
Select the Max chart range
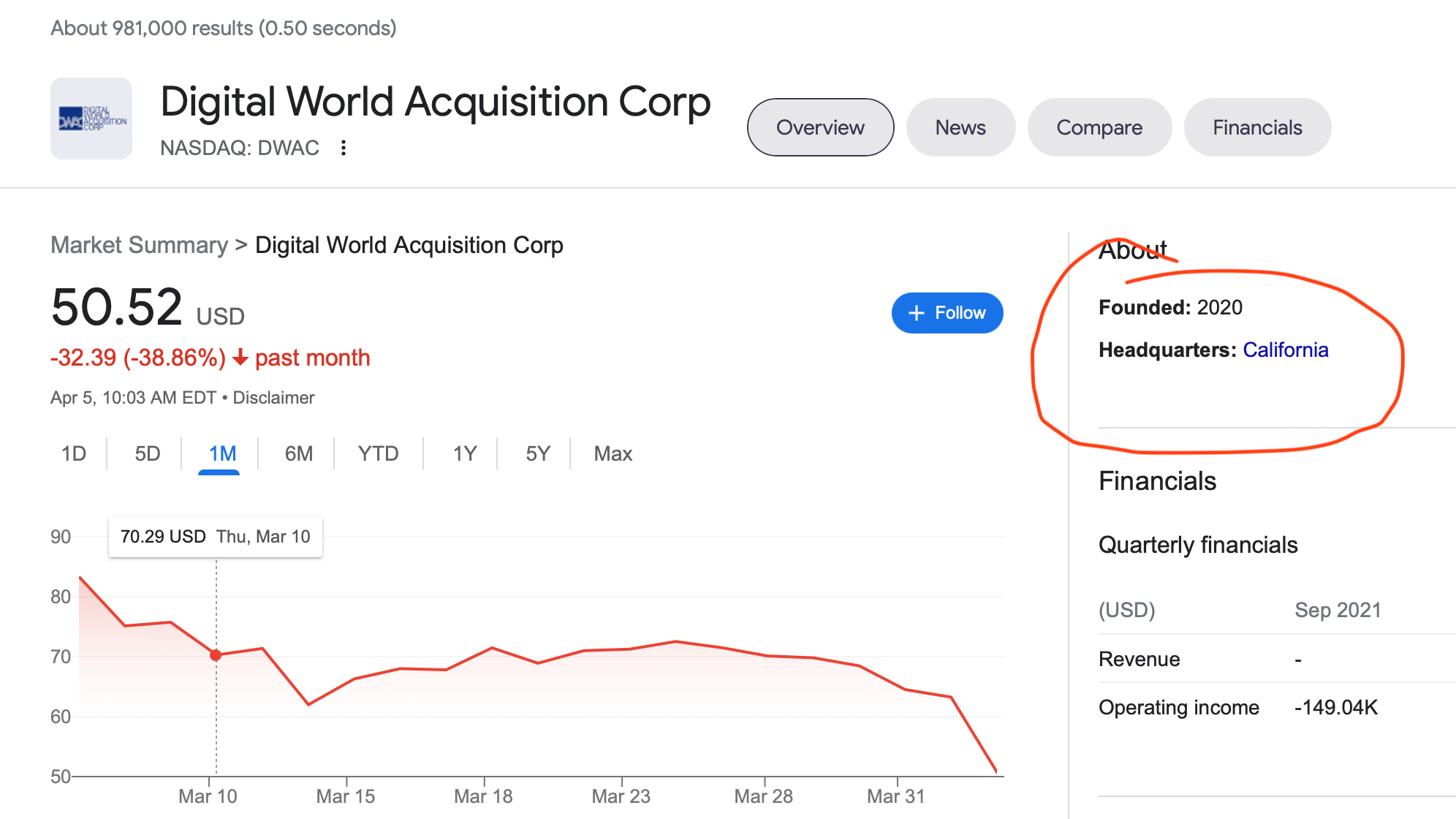coord(613,453)
